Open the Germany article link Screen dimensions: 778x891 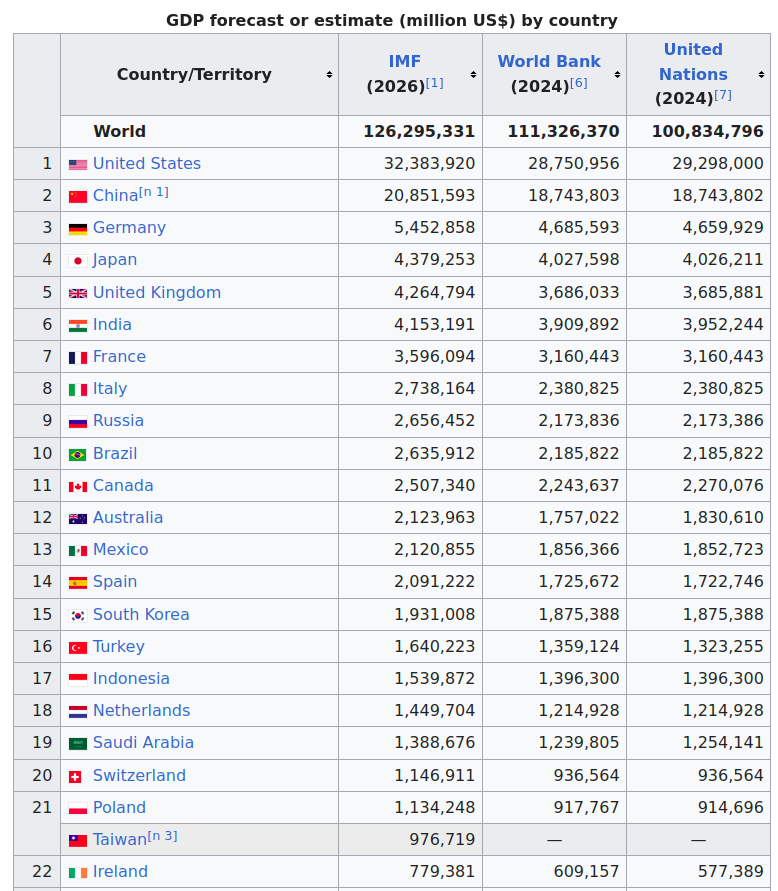[x=130, y=227]
